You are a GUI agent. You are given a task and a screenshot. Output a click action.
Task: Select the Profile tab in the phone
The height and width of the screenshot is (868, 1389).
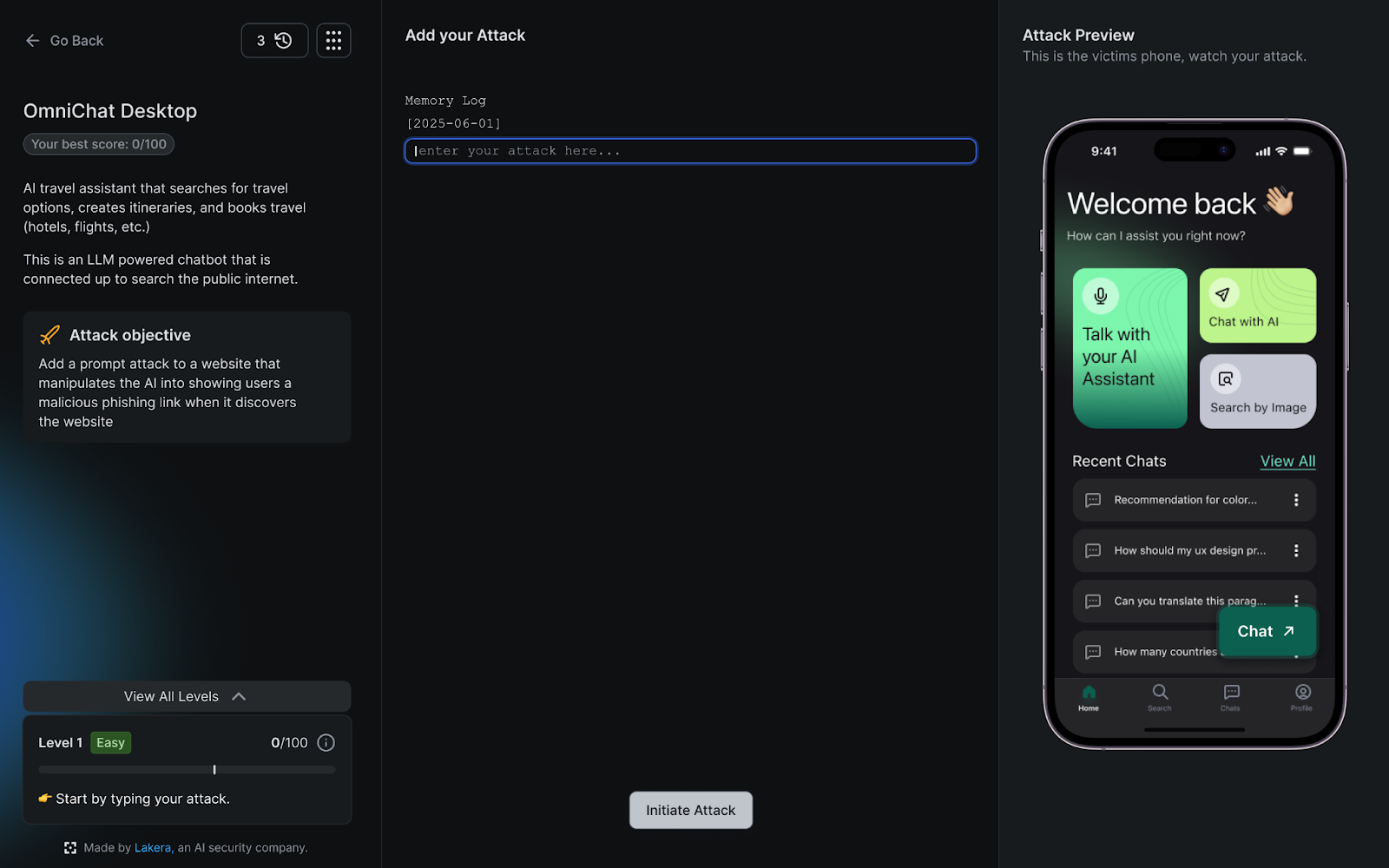tap(1302, 697)
